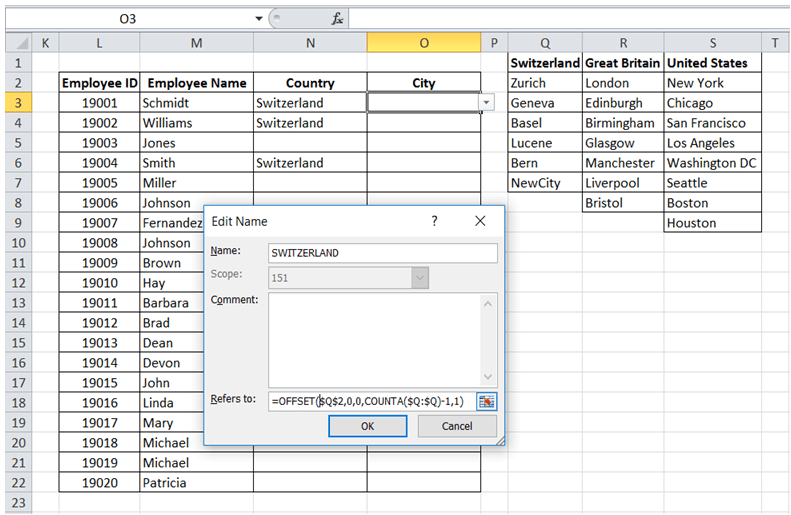Screen dimensions: 791x515
Task: Click the San Francisco cell
Action: tap(713, 123)
